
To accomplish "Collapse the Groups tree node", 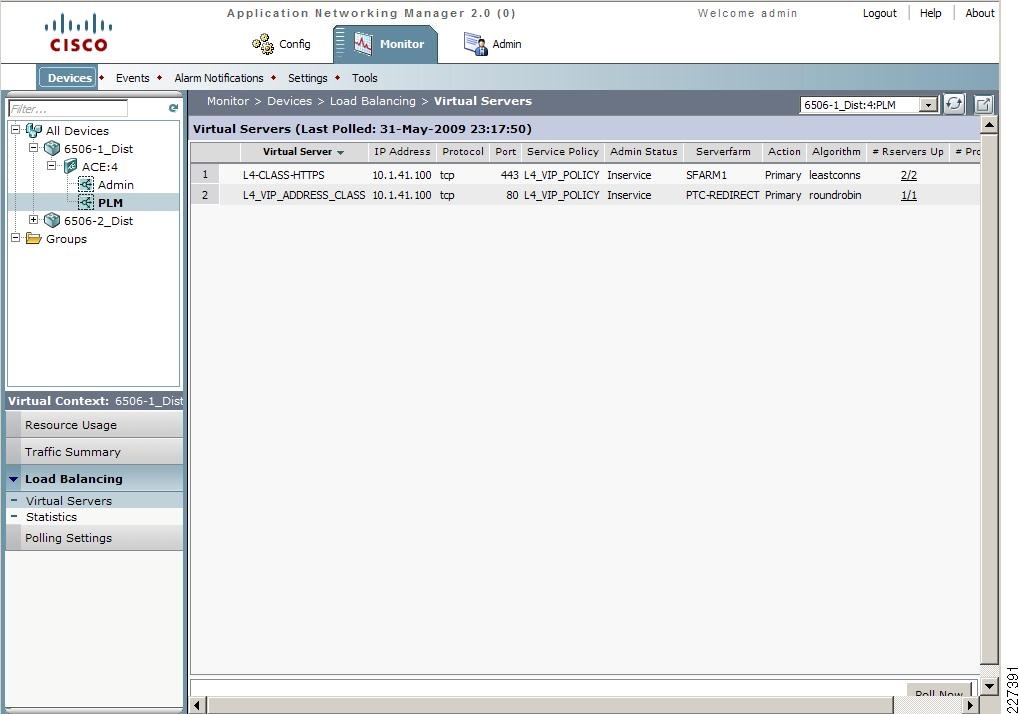I will (16, 238).
